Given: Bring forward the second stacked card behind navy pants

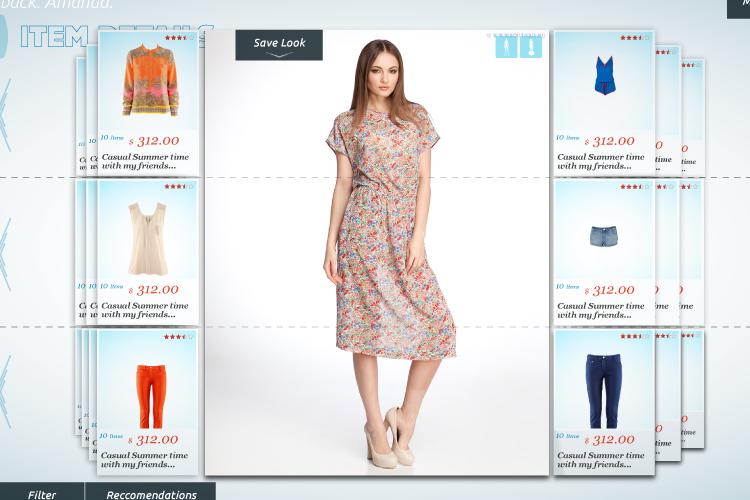Looking at the screenshot, I should point(668,396).
